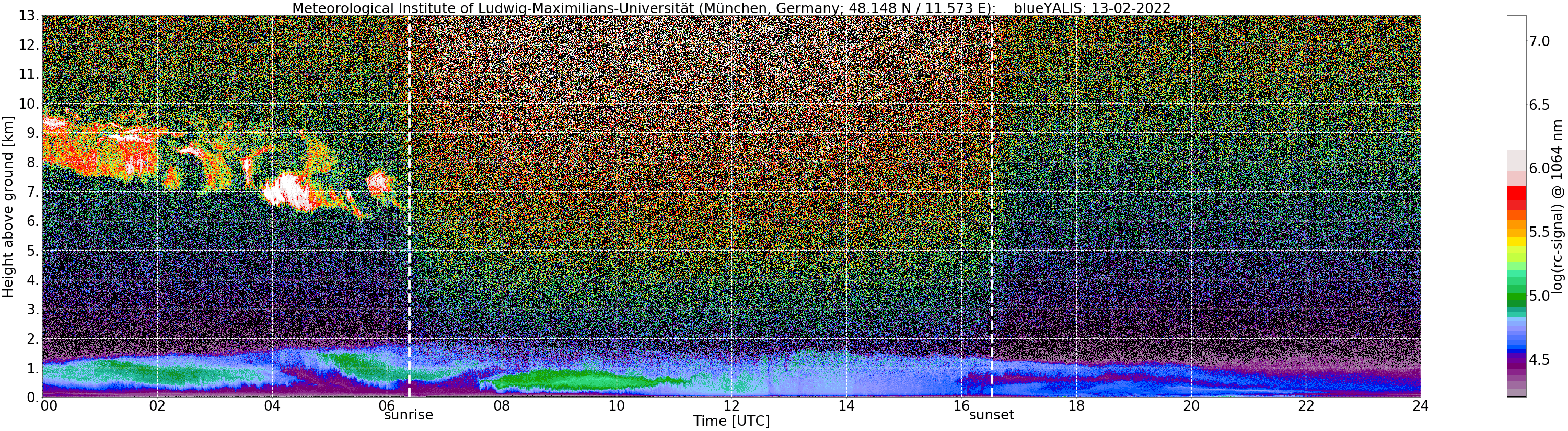This screenshot has height=431, width=1568.
Task: Click the 12 tick on the time axis
Action: pos(731,405)
